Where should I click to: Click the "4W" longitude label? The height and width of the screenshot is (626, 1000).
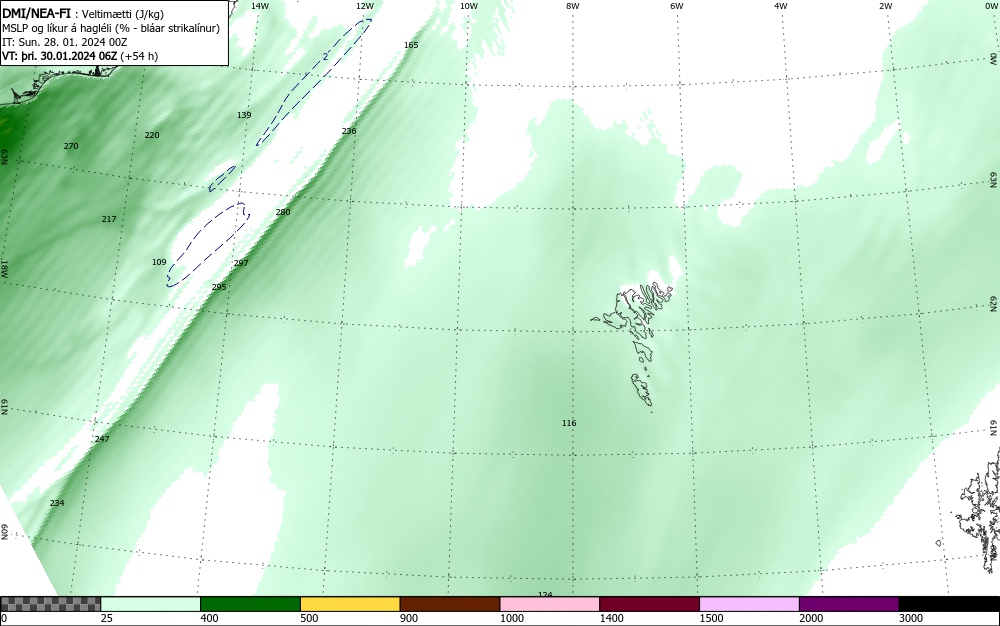781,6
